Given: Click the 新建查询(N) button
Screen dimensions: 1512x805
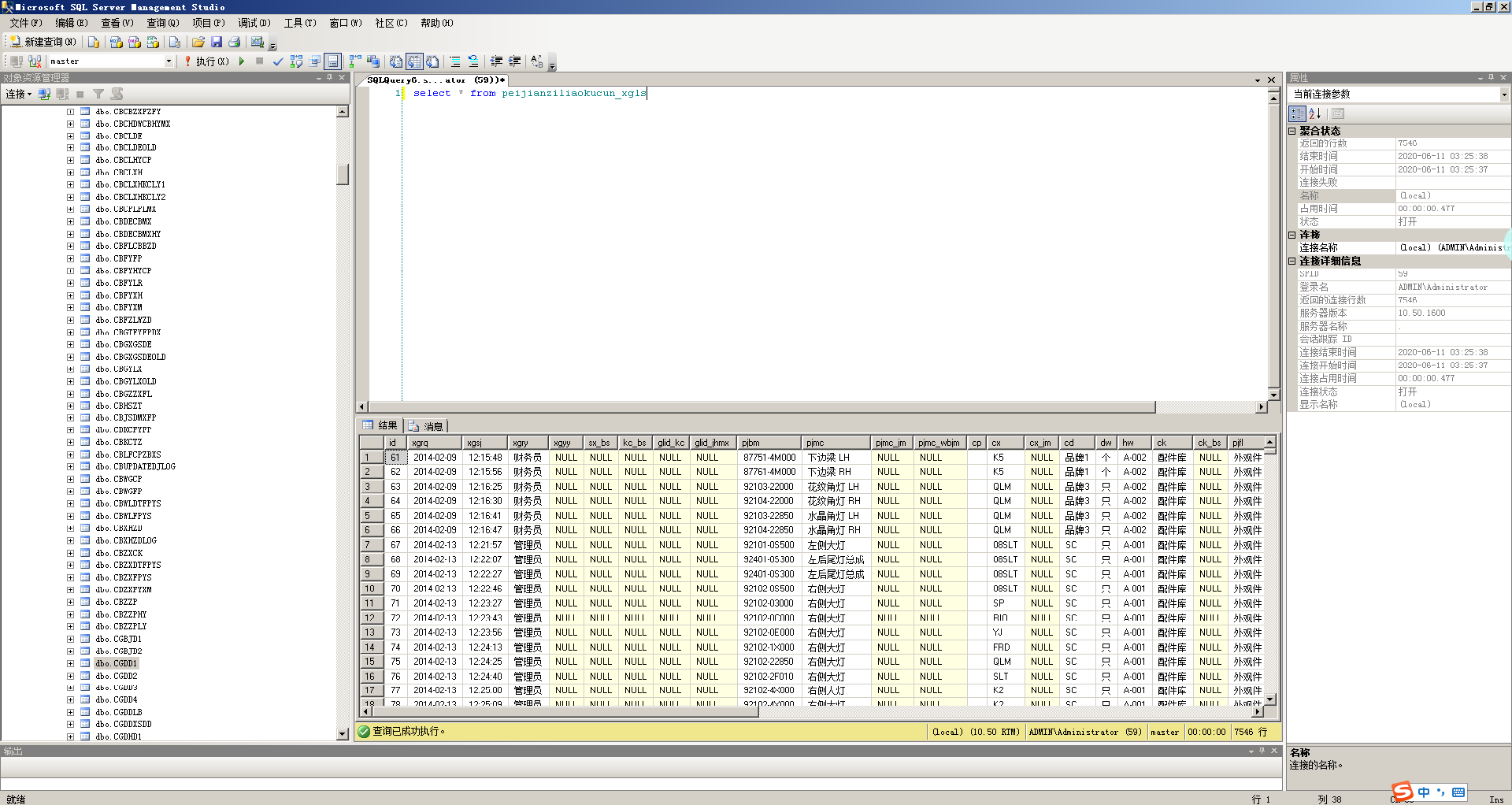Looking at the screenshot, I should coord(43,43).
